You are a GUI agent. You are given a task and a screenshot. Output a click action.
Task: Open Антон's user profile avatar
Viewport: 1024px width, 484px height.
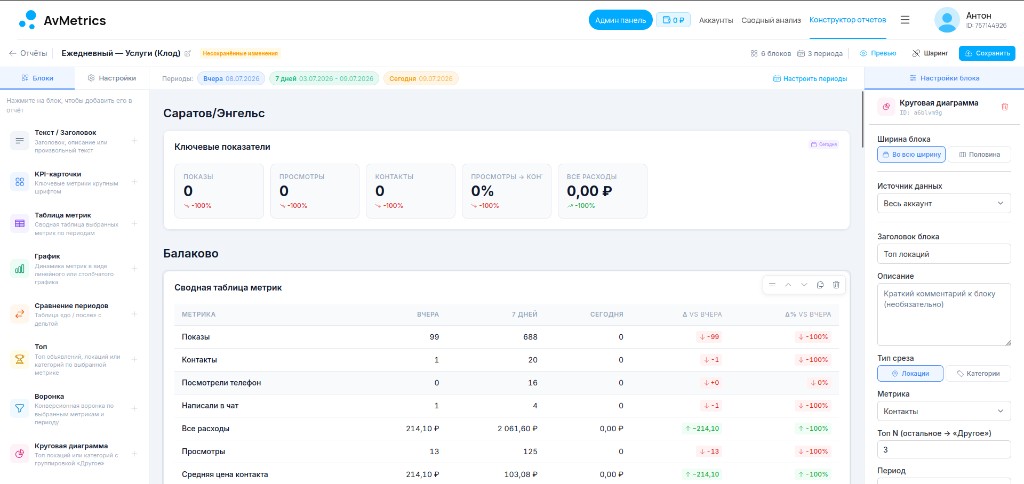[x=946, y=20]
